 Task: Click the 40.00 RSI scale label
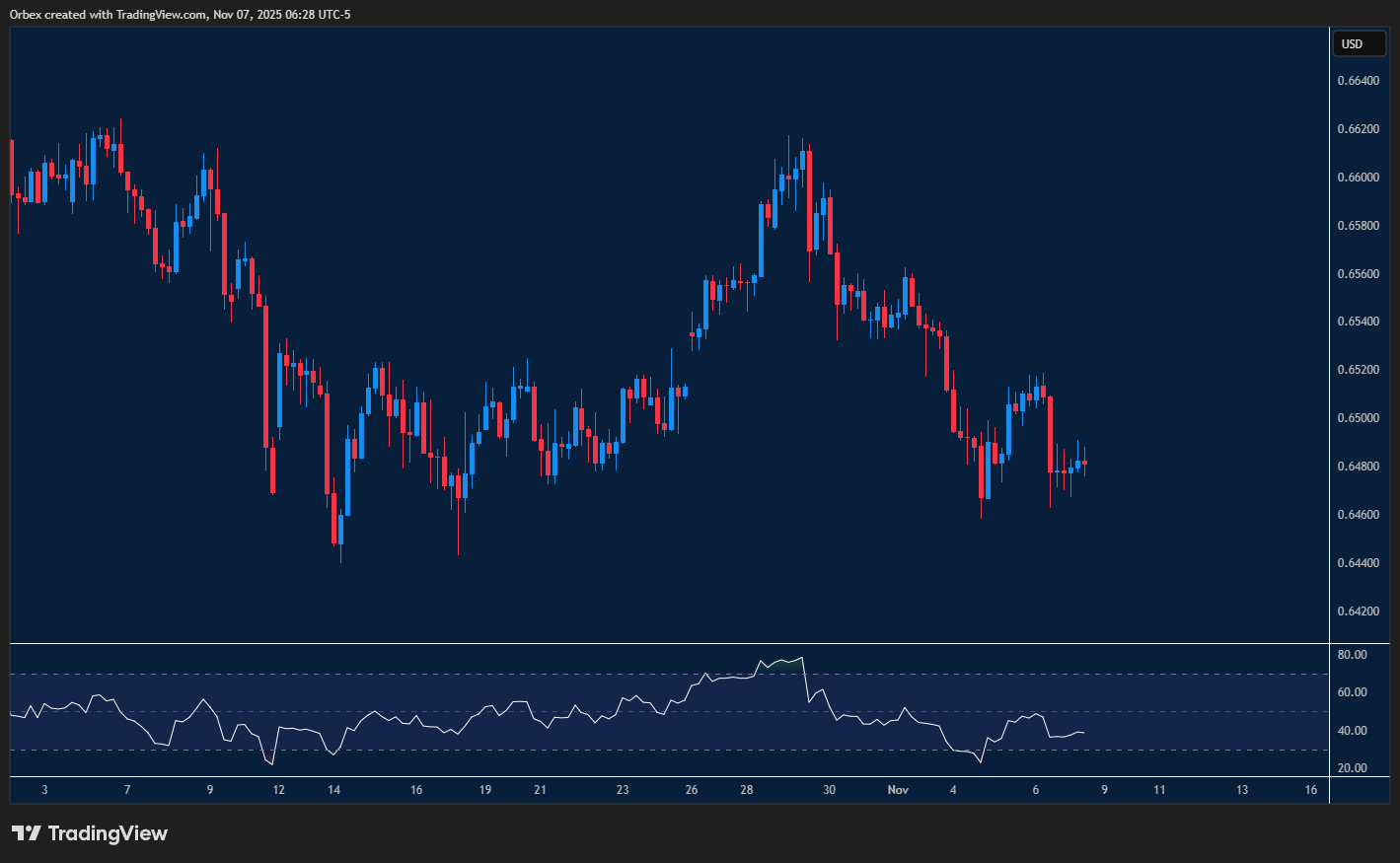[1352, 731]
